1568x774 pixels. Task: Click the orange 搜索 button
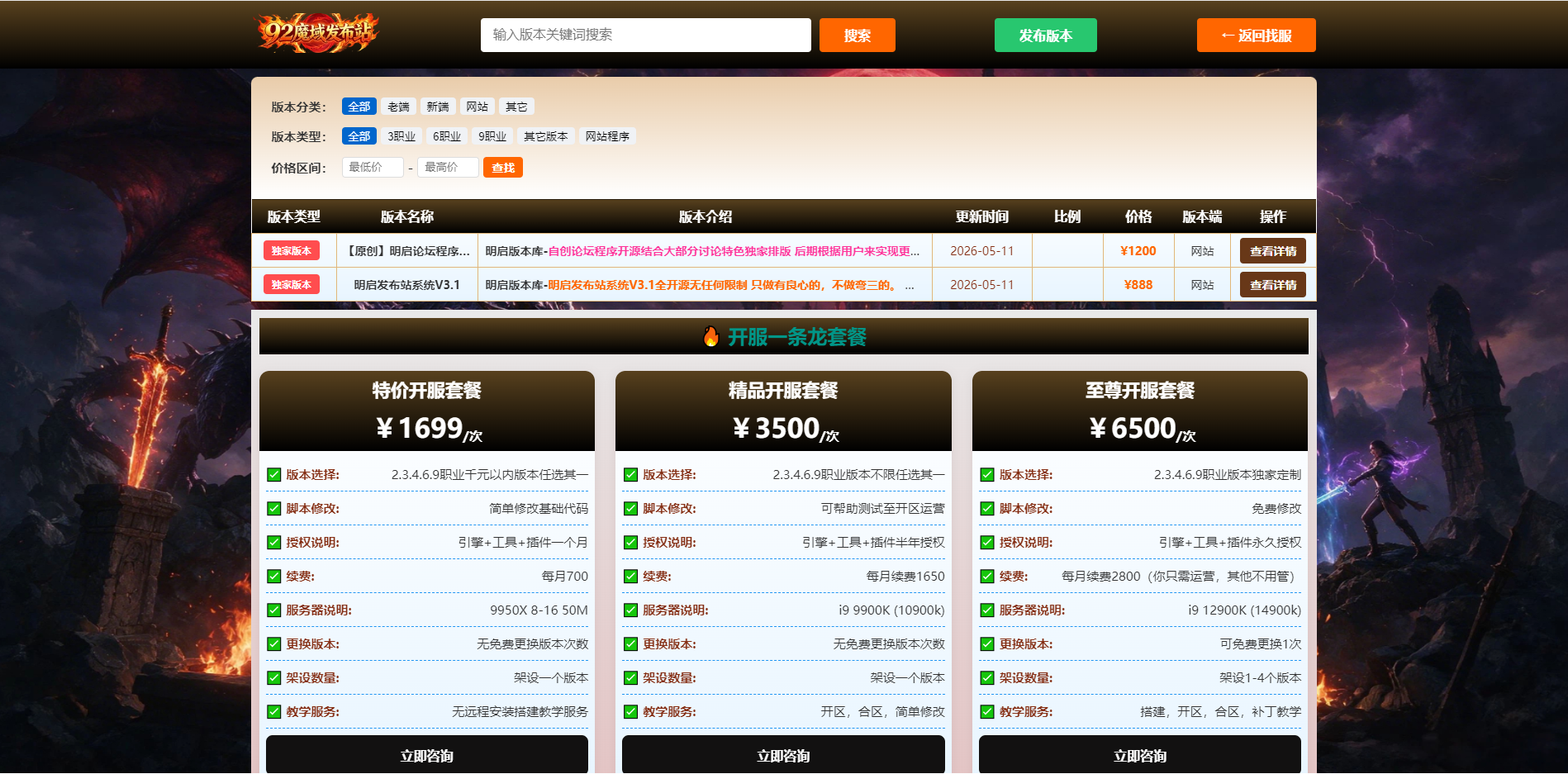(x=857, y=35)
